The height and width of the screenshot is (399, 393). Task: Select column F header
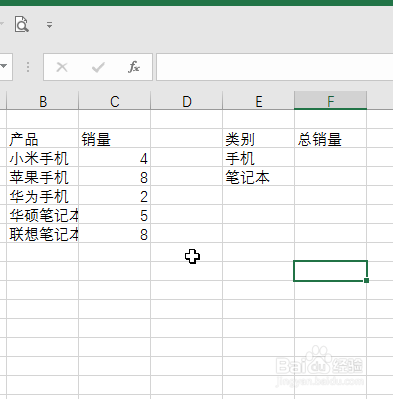pyautogui.click(x=331, y=101)
